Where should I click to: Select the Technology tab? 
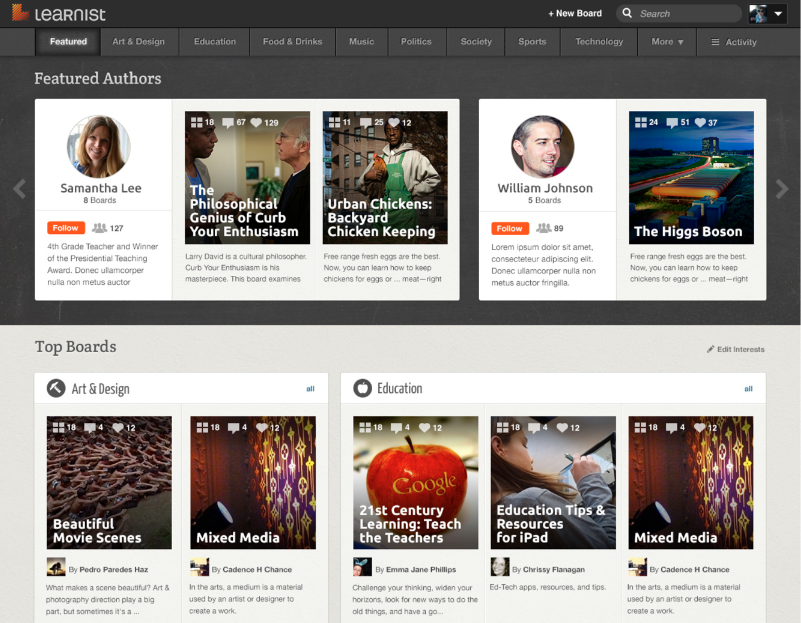599,42
